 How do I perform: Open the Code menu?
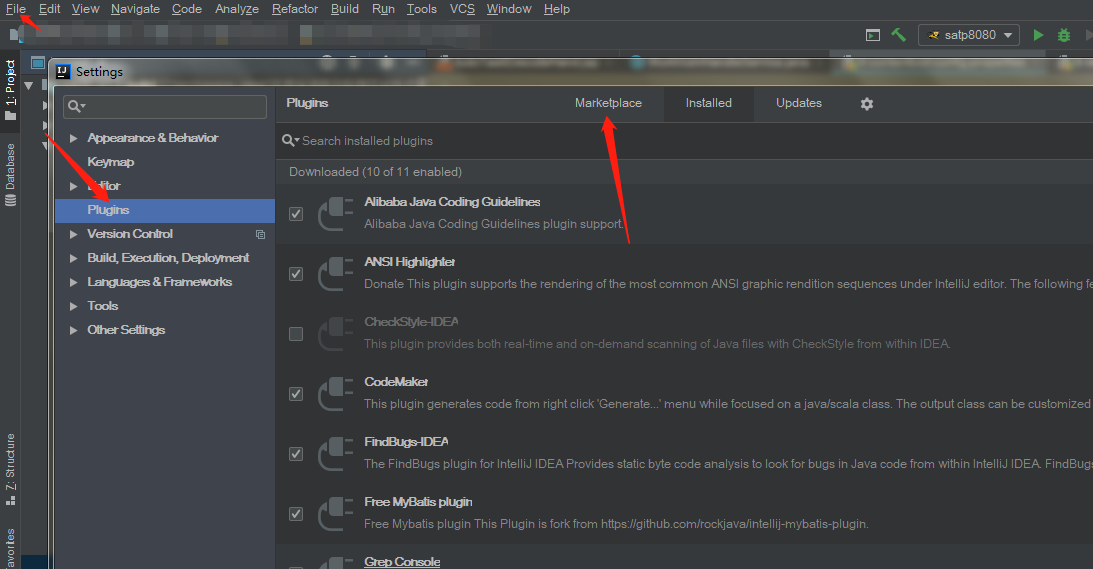pyautogui.click(x=187, y=9)
